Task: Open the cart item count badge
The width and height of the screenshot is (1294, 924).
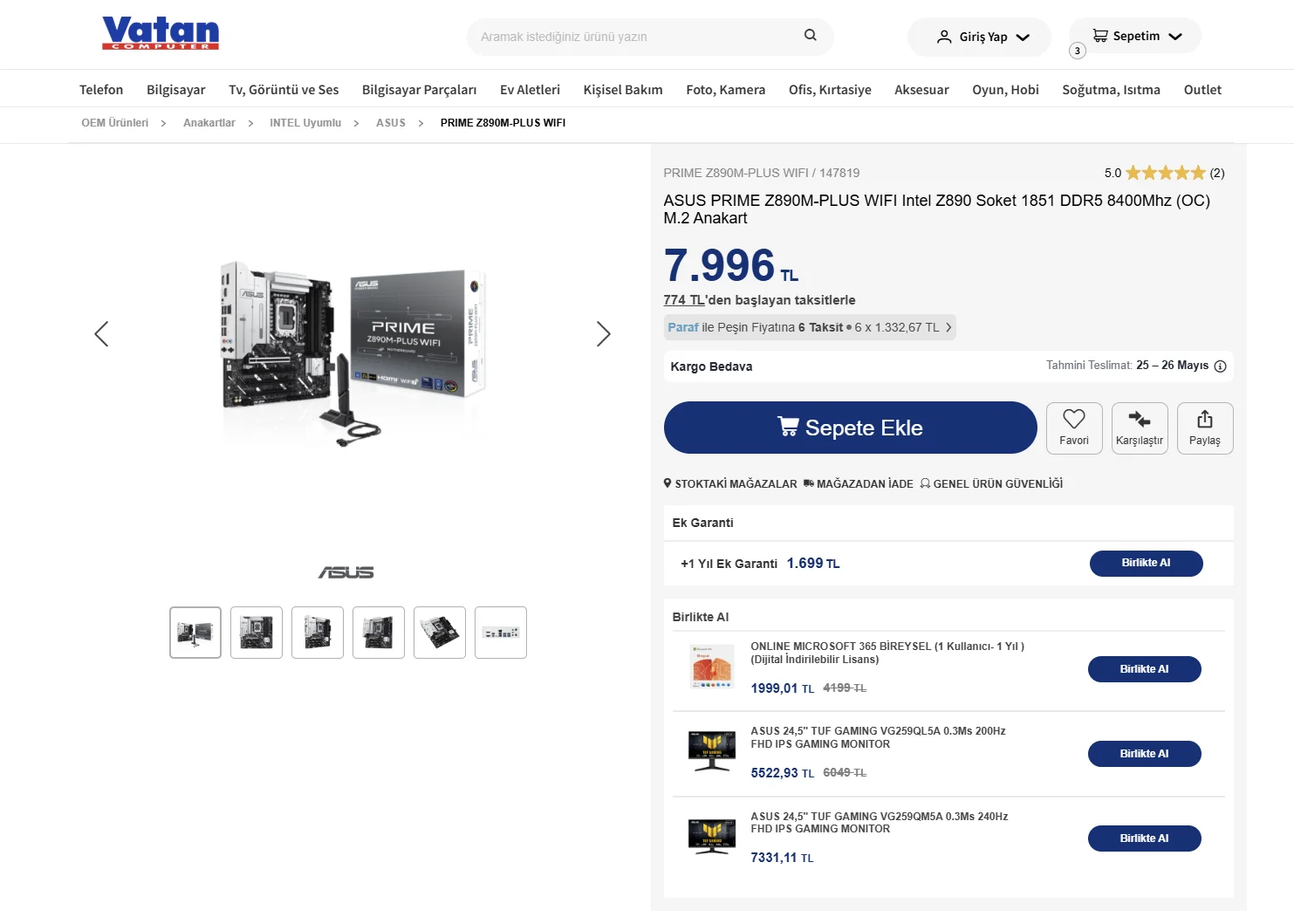Action: (1078, 51)
